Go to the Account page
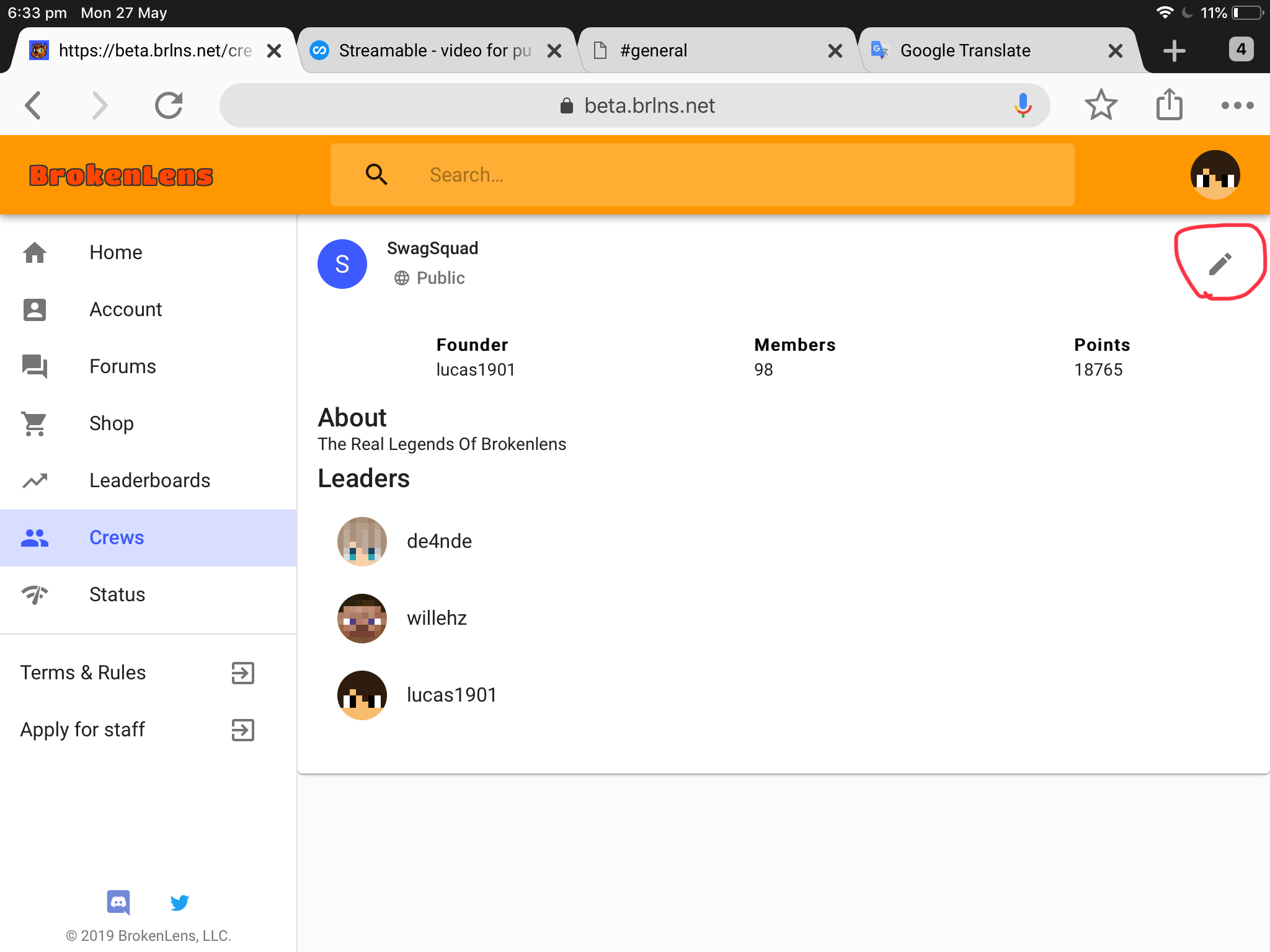 click(149, 309)
